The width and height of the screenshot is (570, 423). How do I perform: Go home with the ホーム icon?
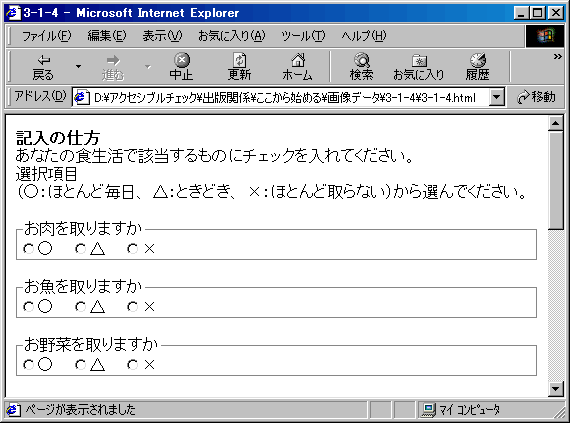298,60
